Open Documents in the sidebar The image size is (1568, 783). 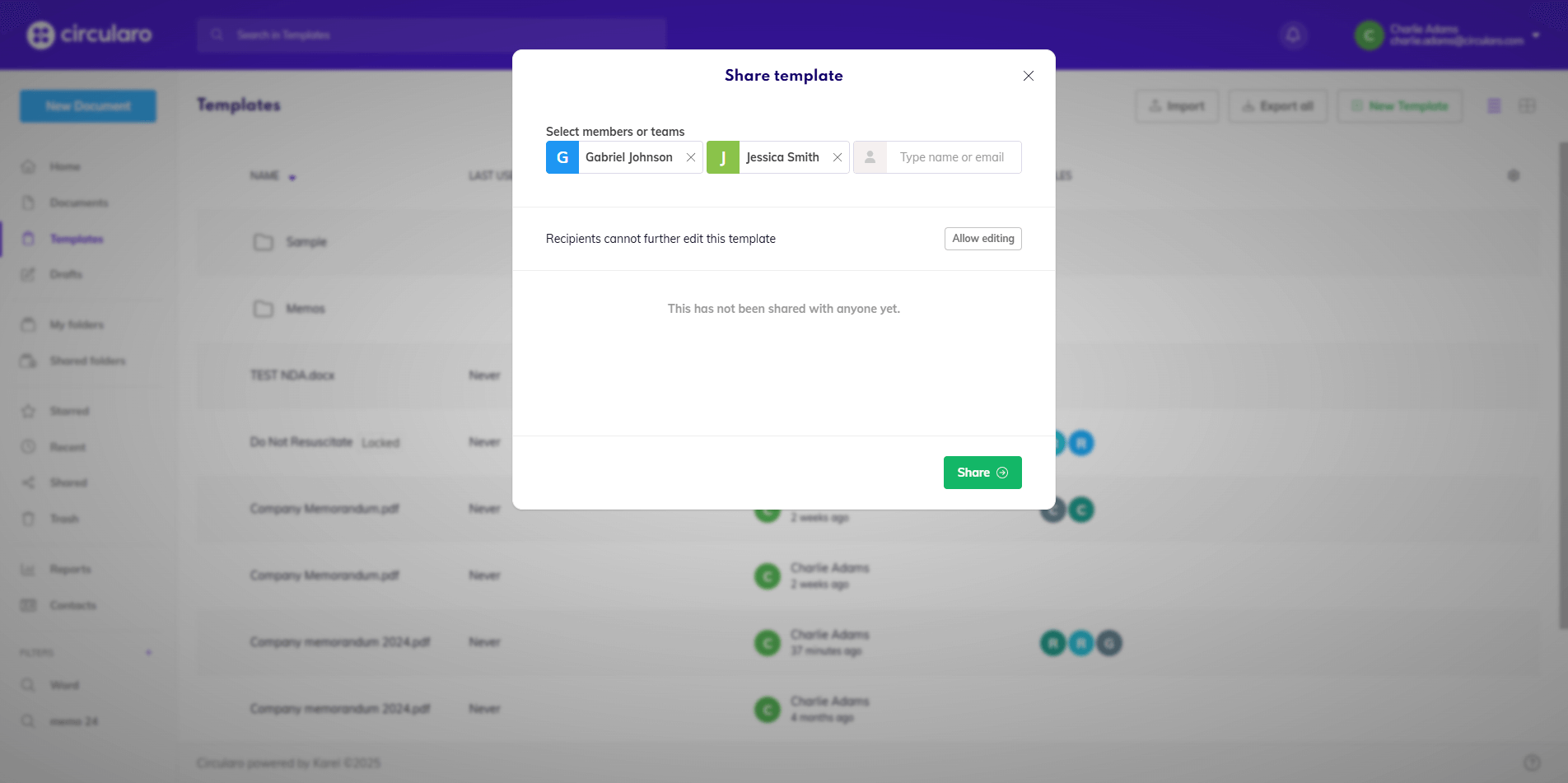coord(78,203)
